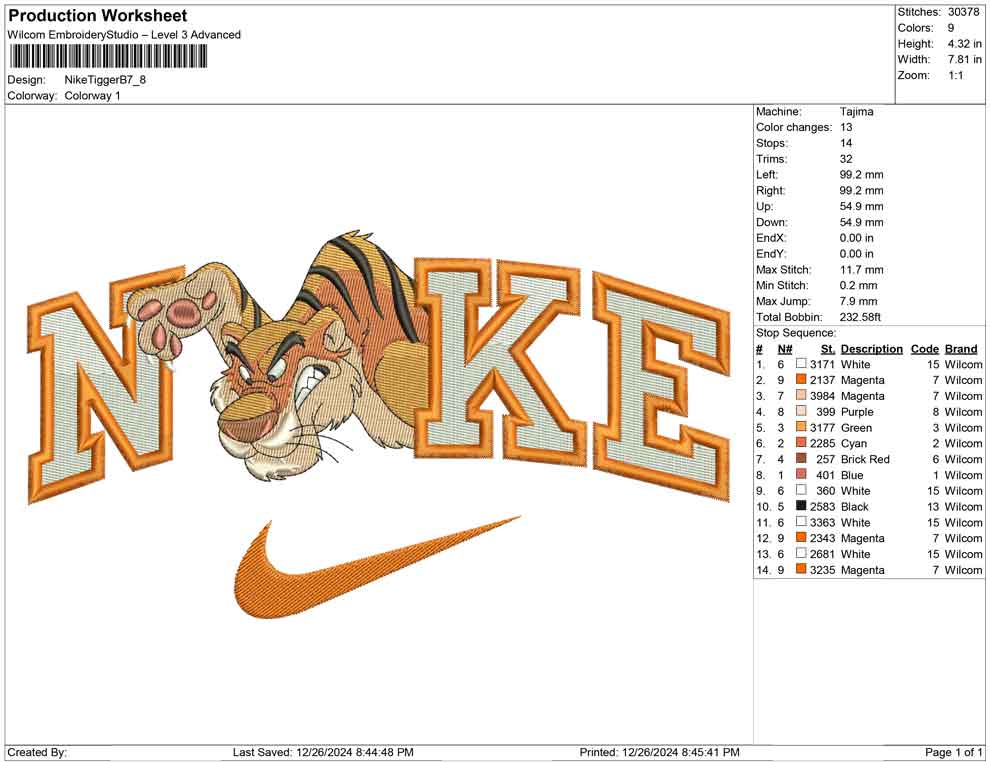
Task: Click 'Brick Red' description in row 7
Action: pyautogui.click(x=865, y=459)
